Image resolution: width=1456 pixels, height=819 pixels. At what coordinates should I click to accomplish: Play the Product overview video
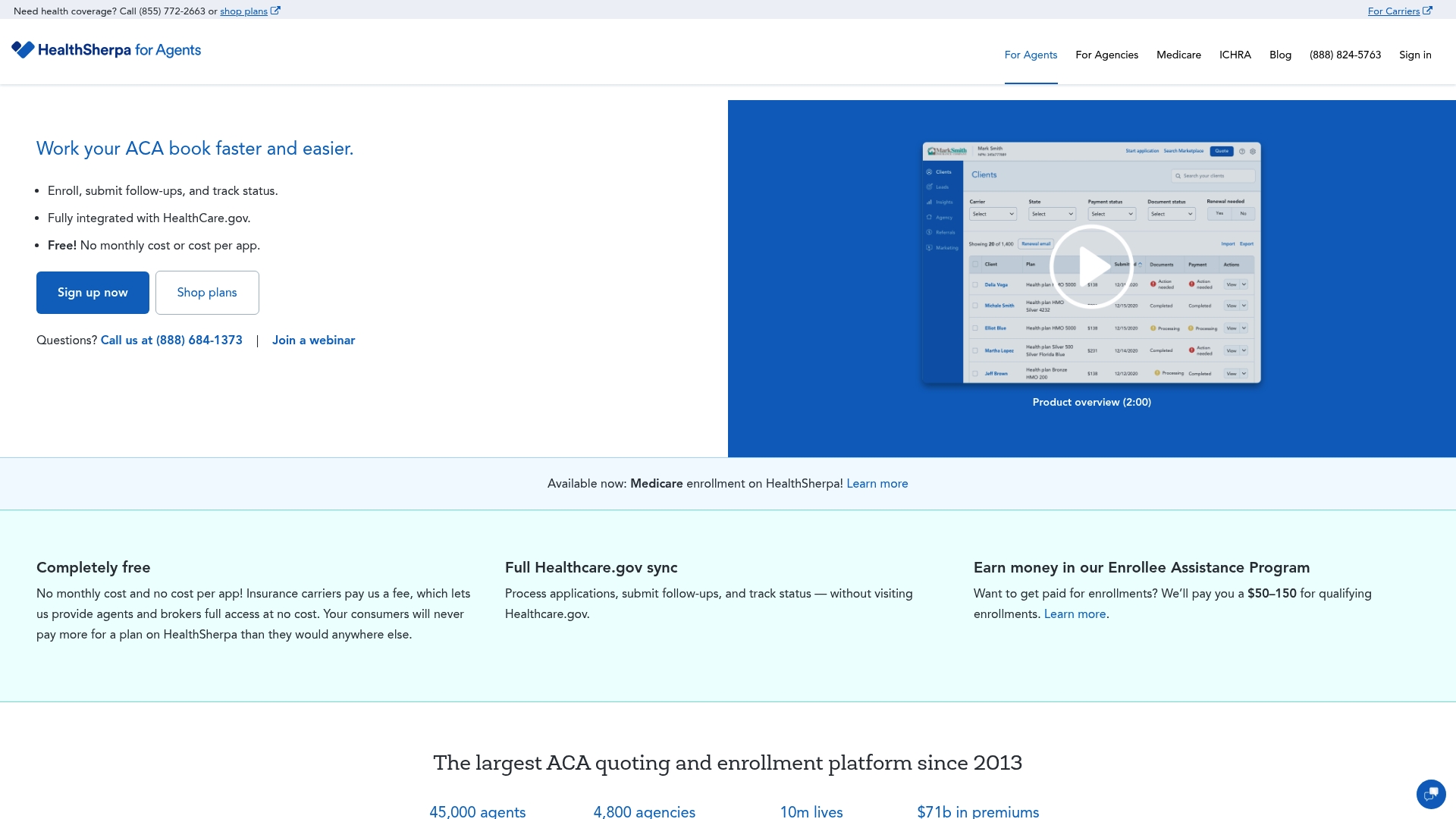pos(1092,266)
